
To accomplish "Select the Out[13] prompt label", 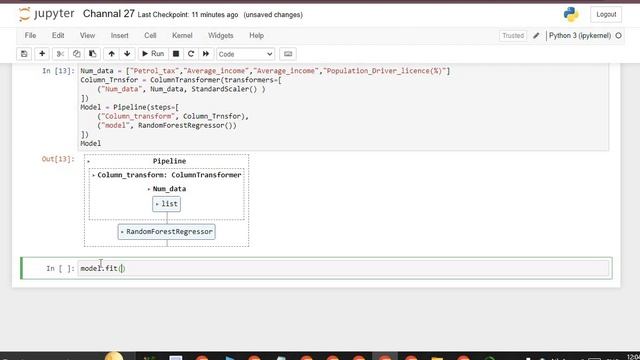I will (58, 159).
